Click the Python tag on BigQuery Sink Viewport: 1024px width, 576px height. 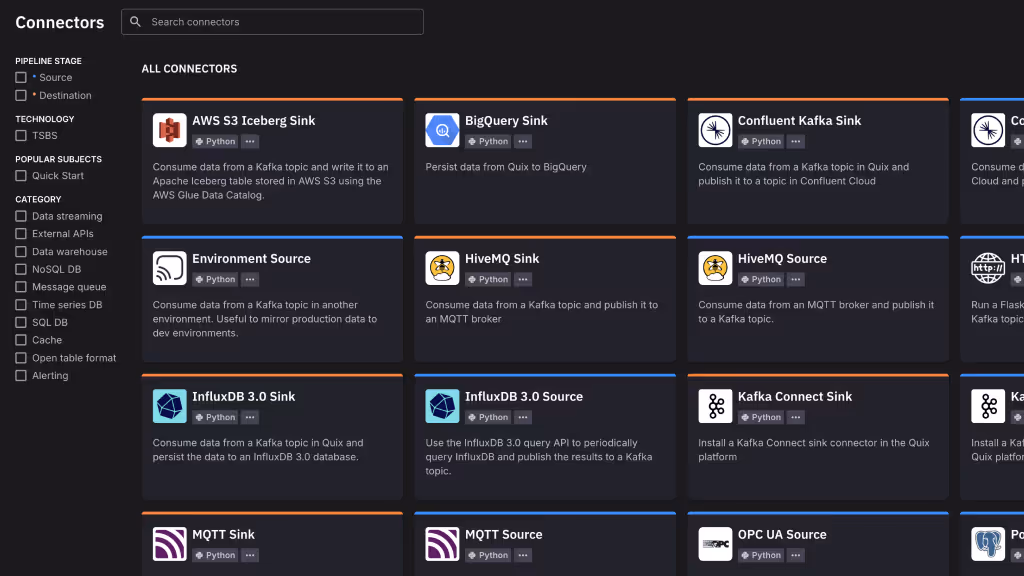(488, 141)
